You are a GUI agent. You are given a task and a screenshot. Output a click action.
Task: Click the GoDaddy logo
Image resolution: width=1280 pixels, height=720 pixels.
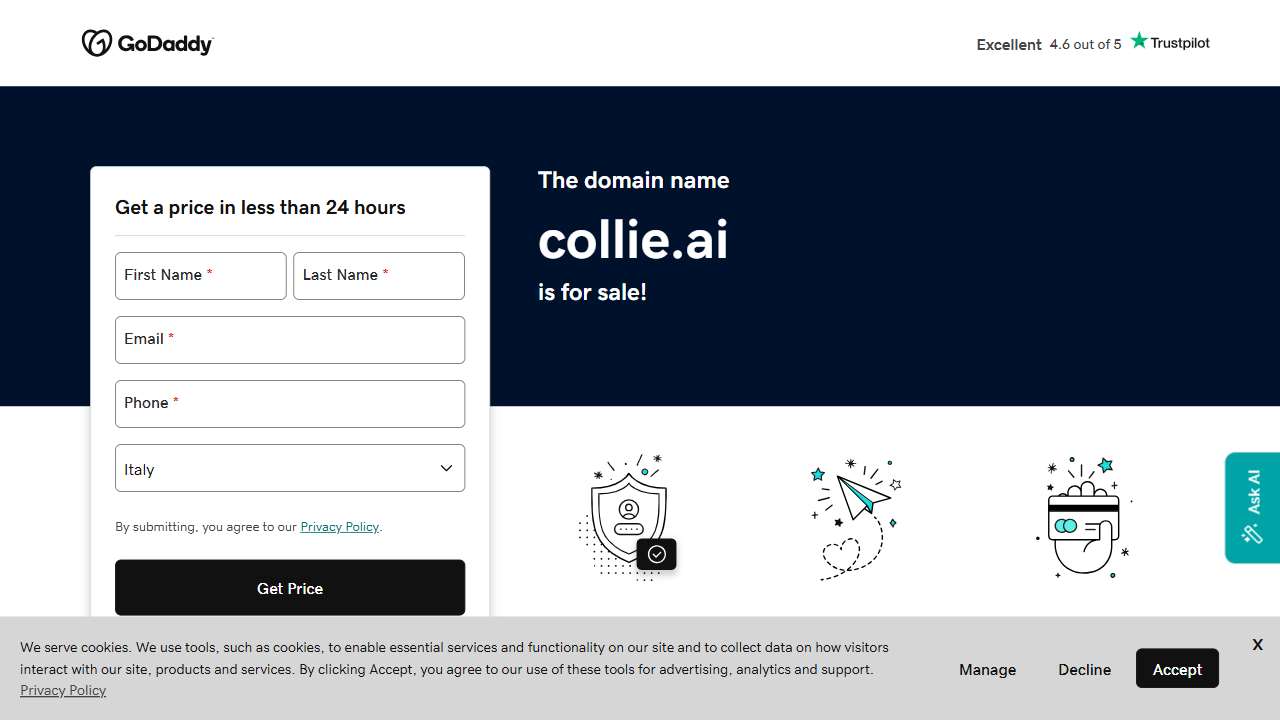[x=147, y=42]
